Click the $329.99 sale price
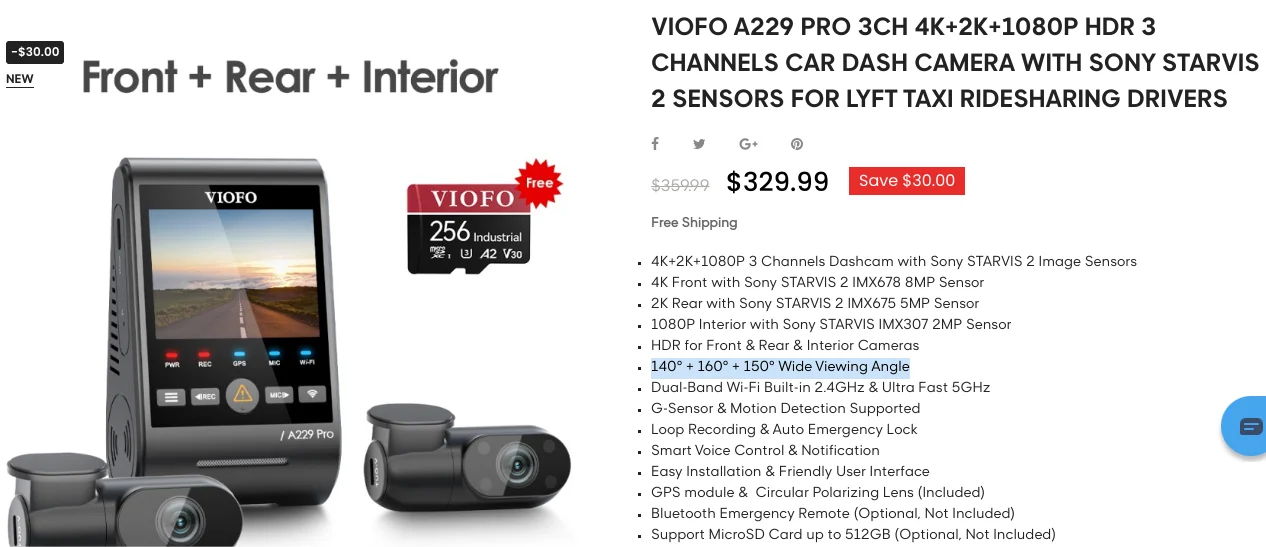This screenshot has height=547, width=1266. coord(777,182)
